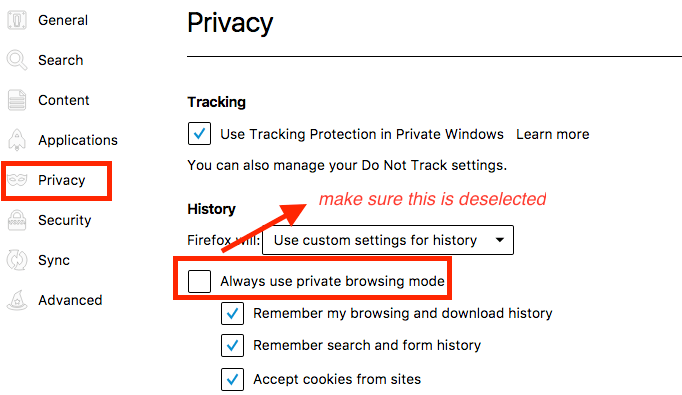
Task: Open the Advanced wizard hat icon
Action: pos(17,300)
